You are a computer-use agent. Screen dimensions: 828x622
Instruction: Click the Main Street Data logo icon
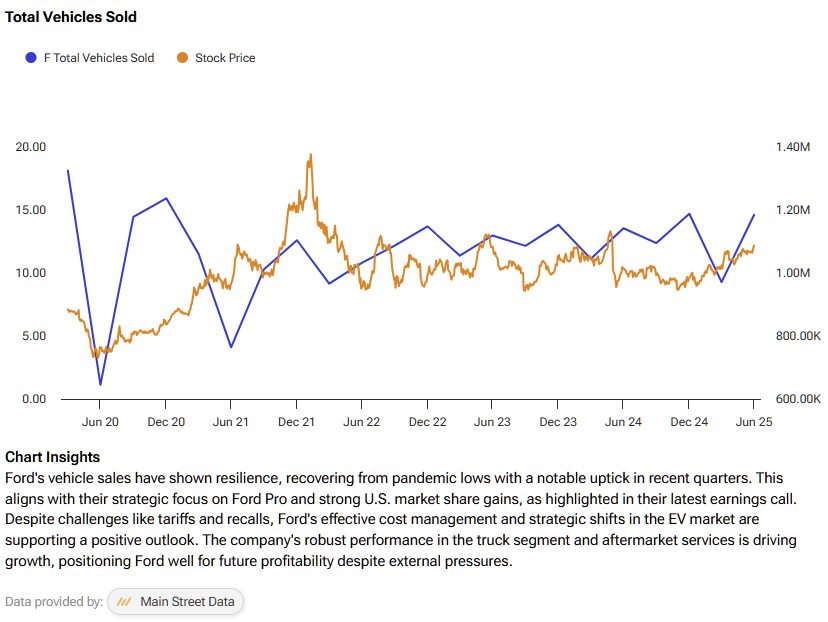(x=125, y=602)
